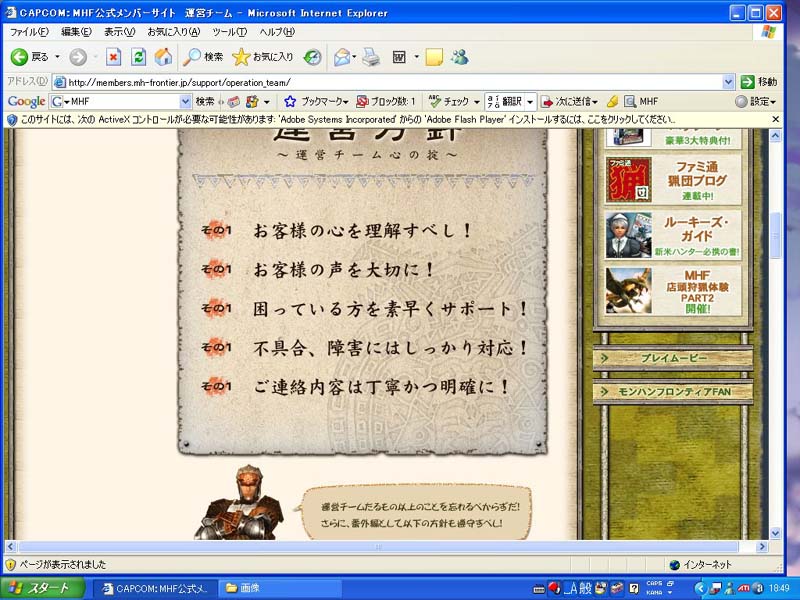Open the ファイル(F) menu

pos(29,32)
